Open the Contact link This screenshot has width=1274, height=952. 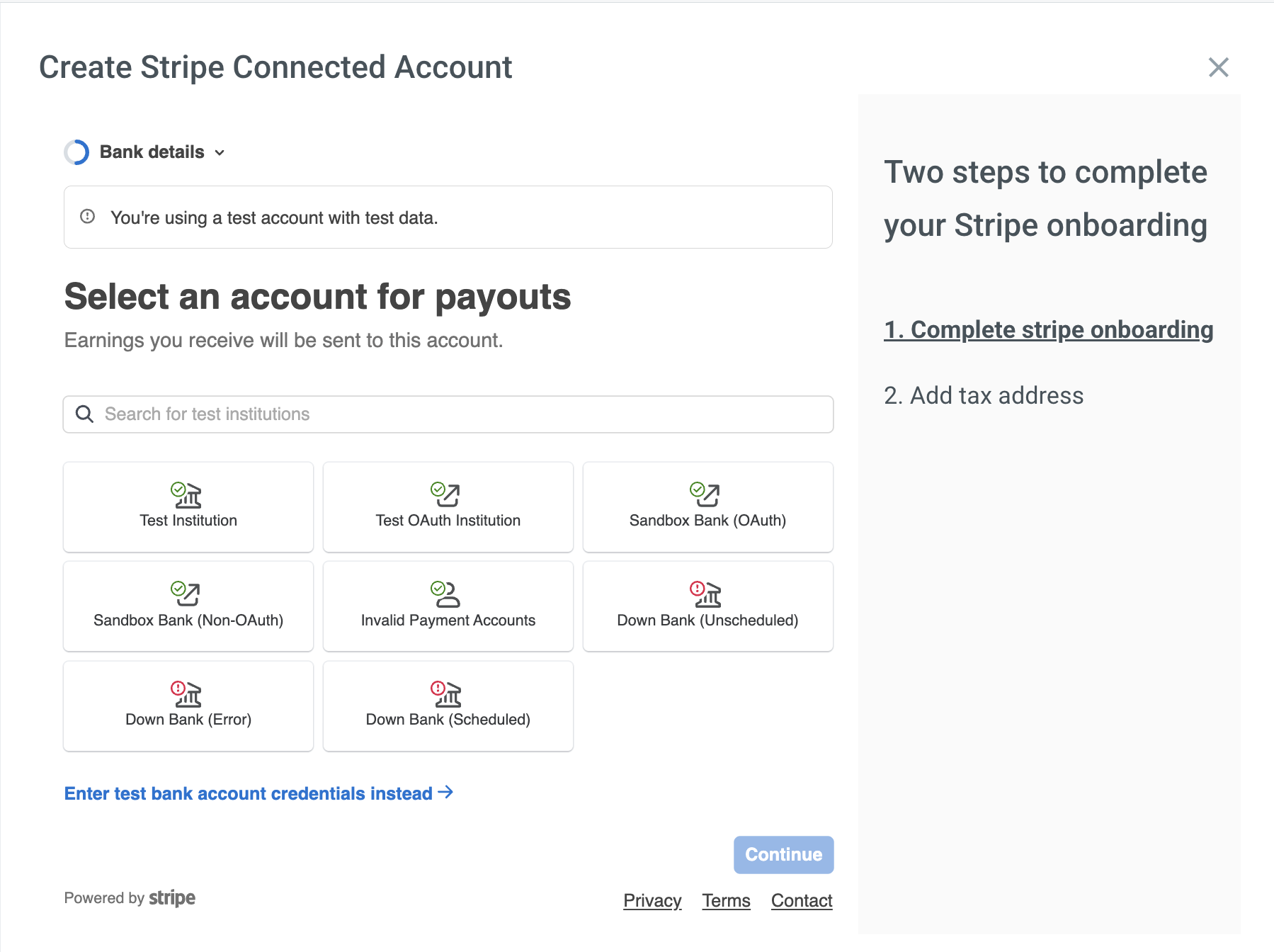coord(802,900)
